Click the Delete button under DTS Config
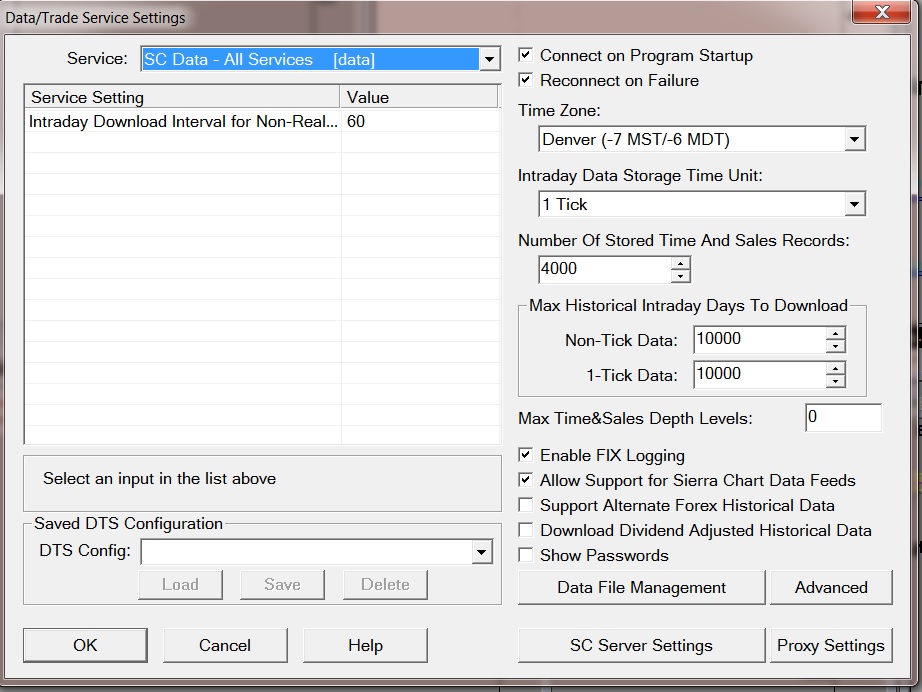This screenshot has width=922, height=692. click(385, 584)
